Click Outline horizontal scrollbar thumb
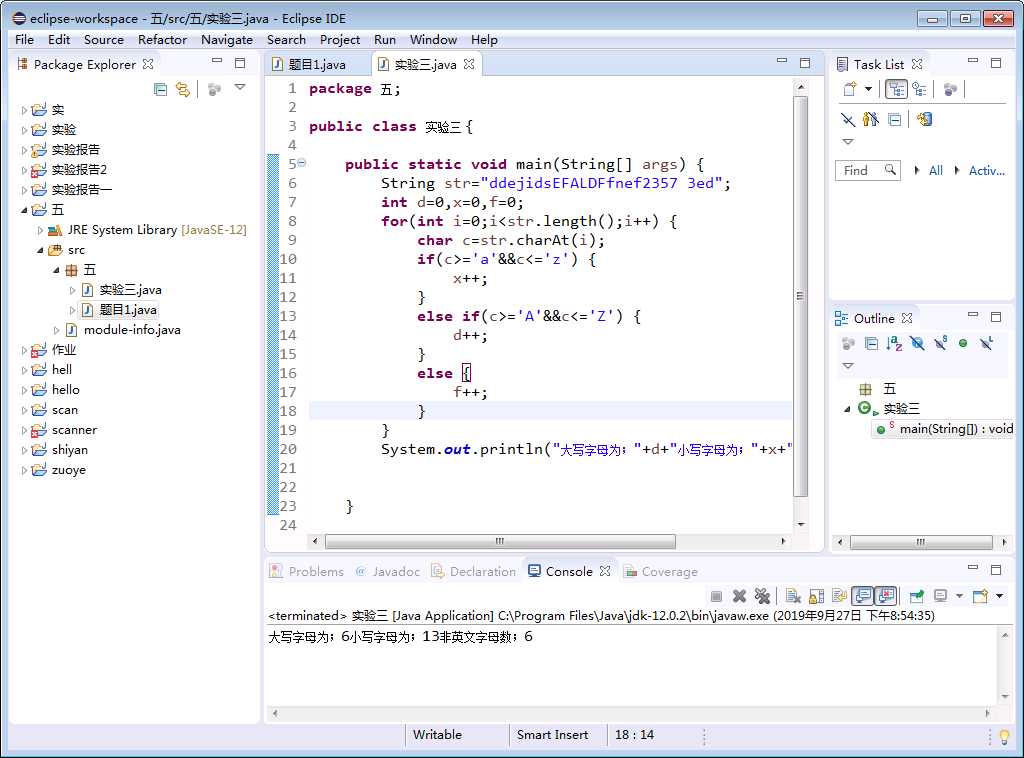This screenshot has height=758, width=1024. tap(921, 543)
